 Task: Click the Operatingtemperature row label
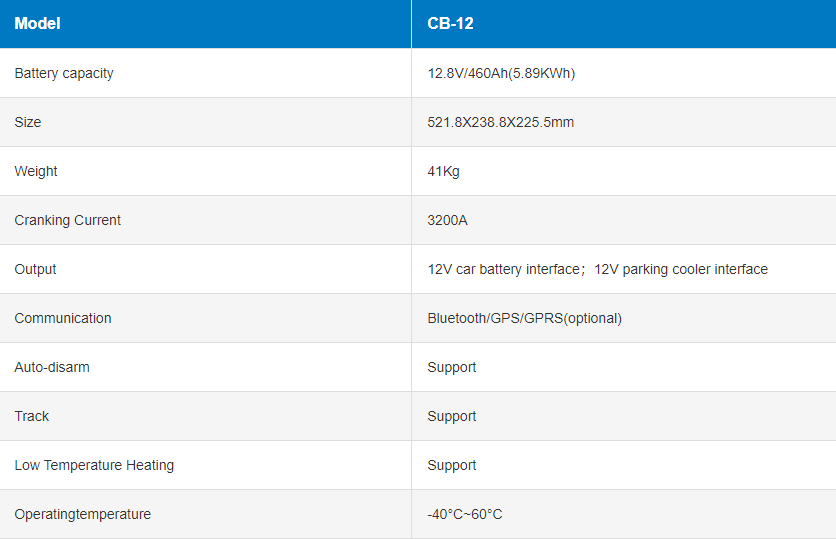pos(83,514)
